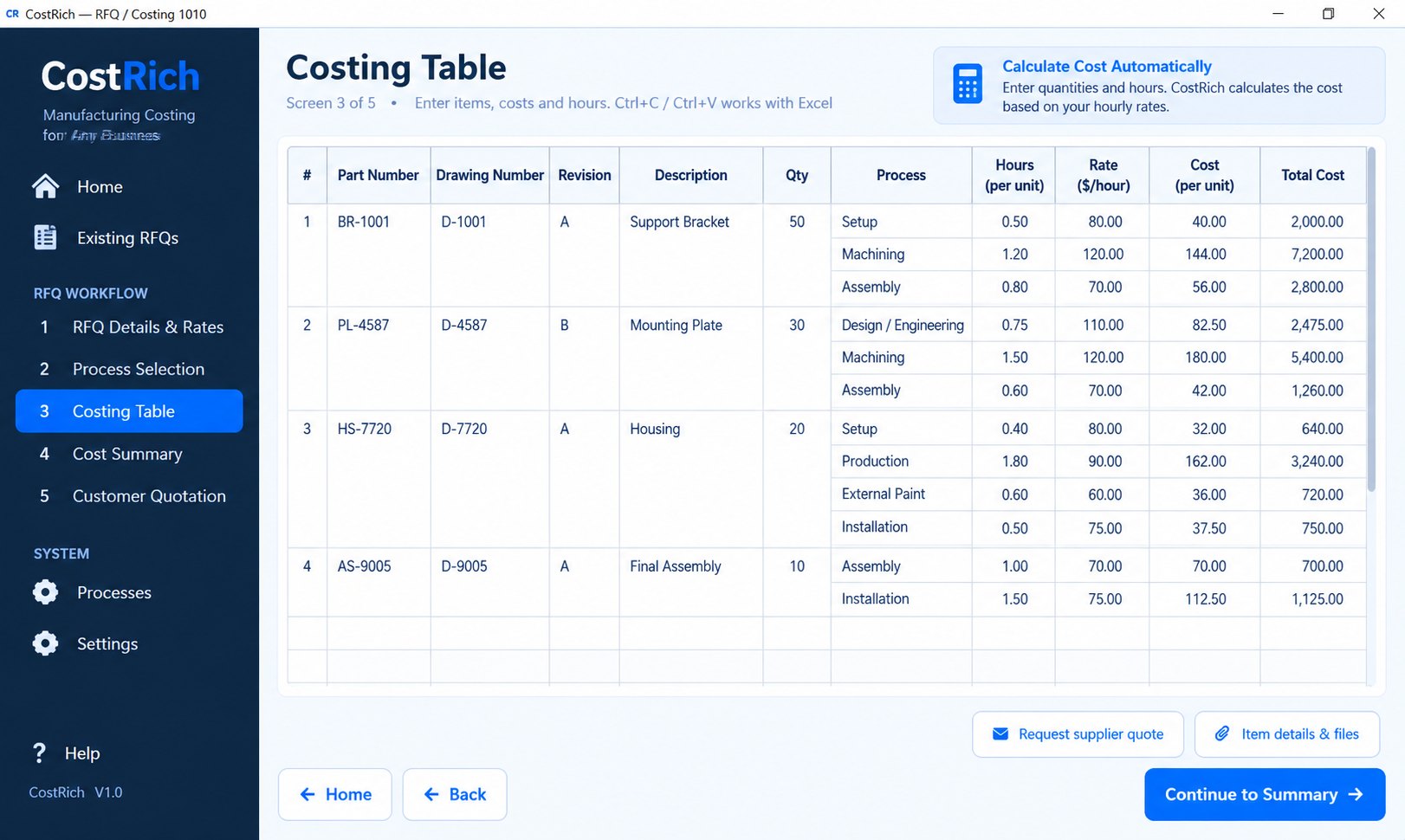Open the Settings page label
1405x840 pixels.
point(107,643)
